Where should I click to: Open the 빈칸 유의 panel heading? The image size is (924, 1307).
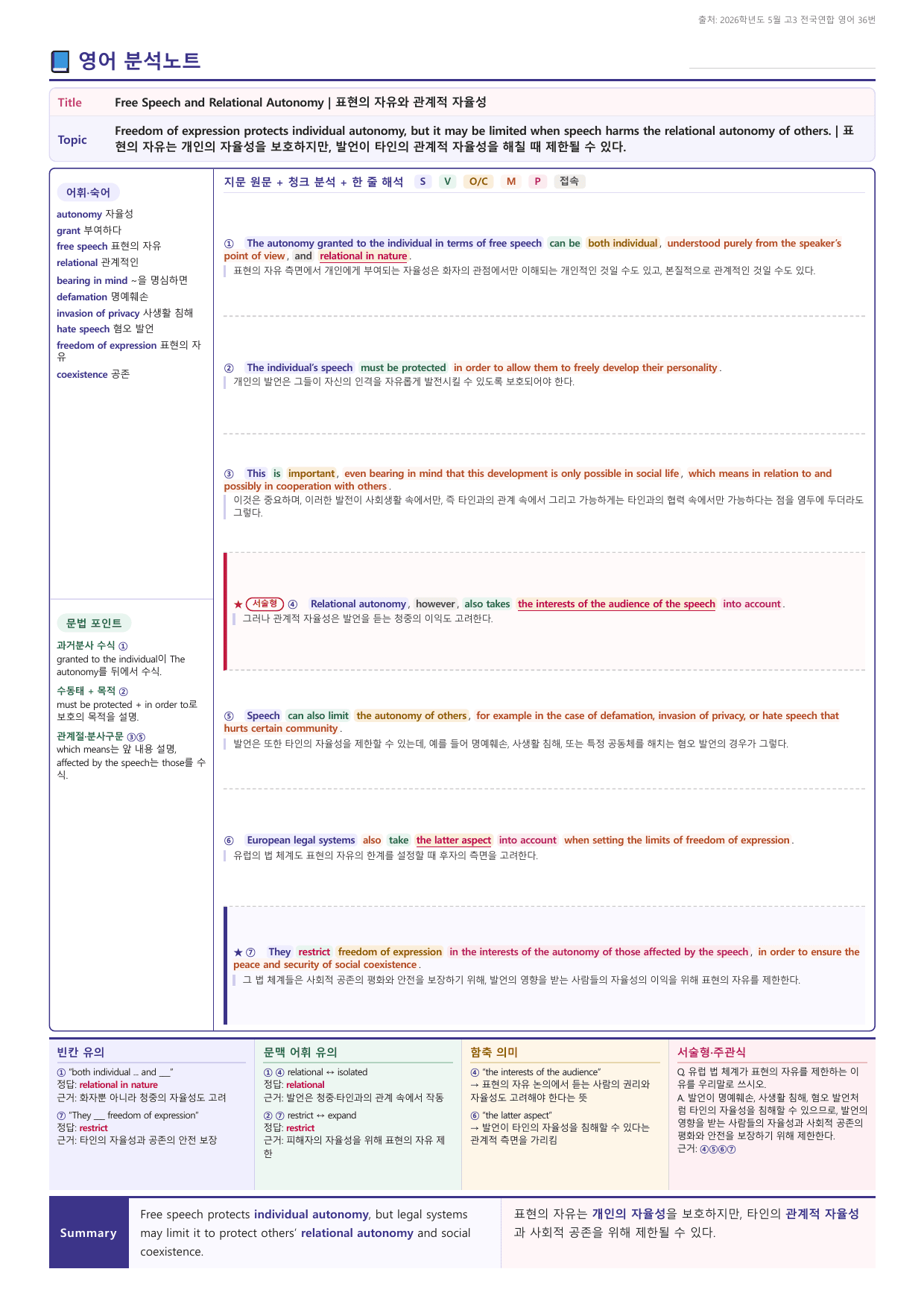click(x=80, y=1052)
